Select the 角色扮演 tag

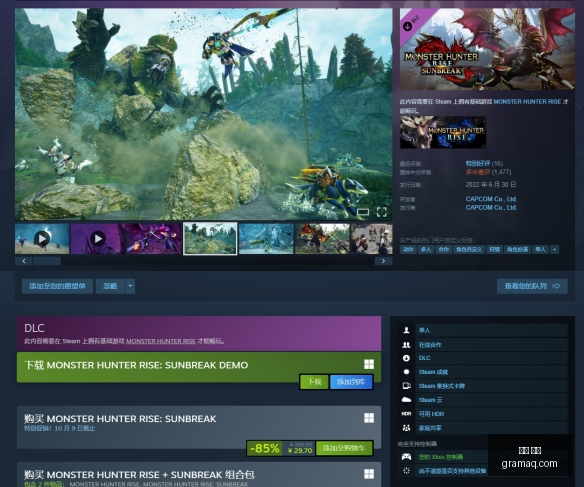517,249
